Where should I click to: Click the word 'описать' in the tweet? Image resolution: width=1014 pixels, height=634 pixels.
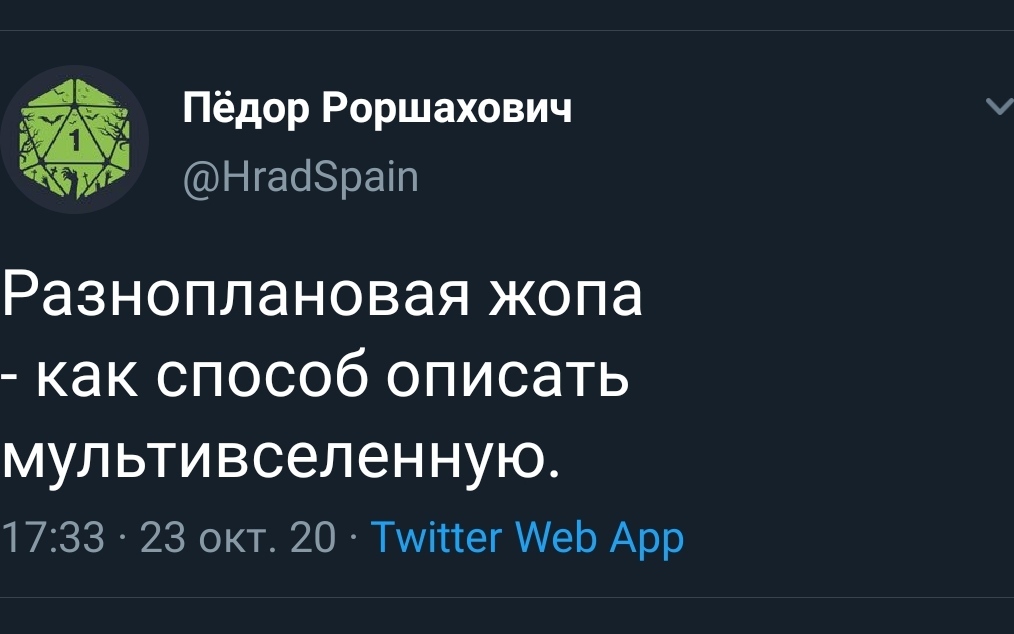click(x=507, y=378)
